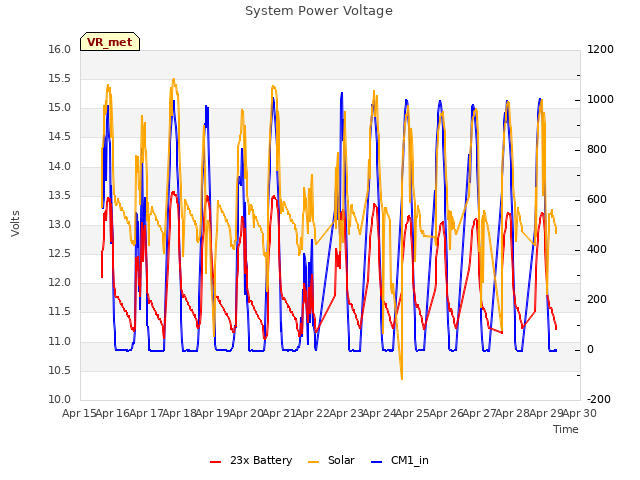Click the orange Solar legend swatch

pyautogui.click(x=313, y=462)
